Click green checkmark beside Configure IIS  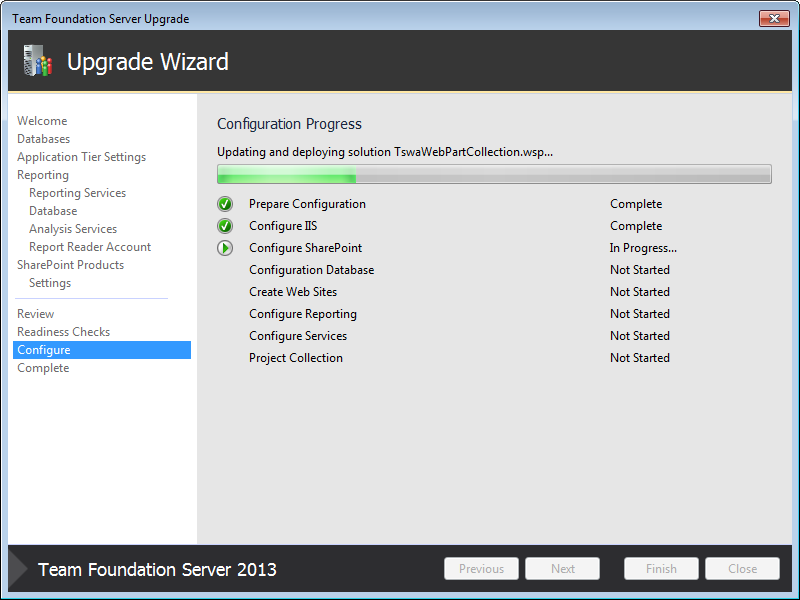[225, 226]
